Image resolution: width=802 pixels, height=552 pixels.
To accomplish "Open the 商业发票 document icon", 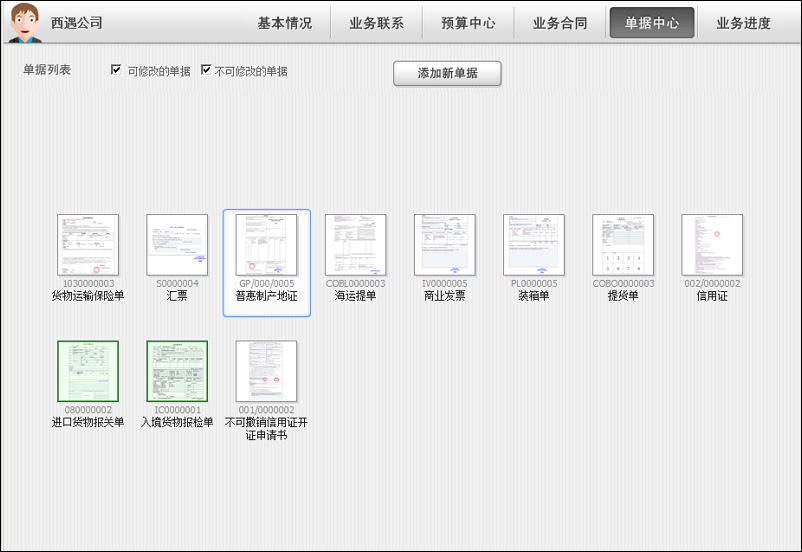I will point(444,245).
